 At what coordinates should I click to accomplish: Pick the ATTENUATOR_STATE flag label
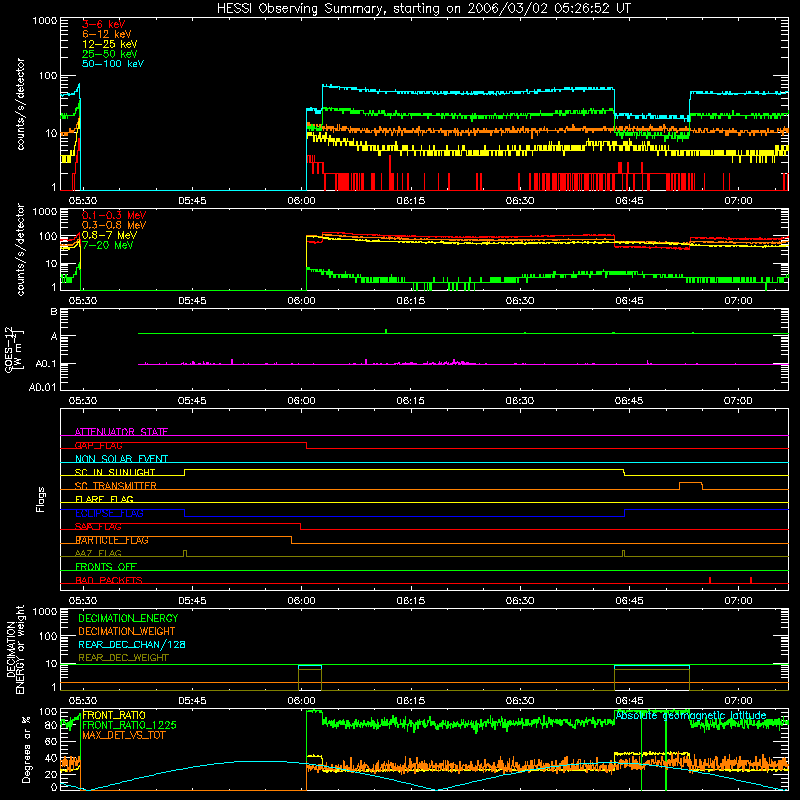[121, 432]
